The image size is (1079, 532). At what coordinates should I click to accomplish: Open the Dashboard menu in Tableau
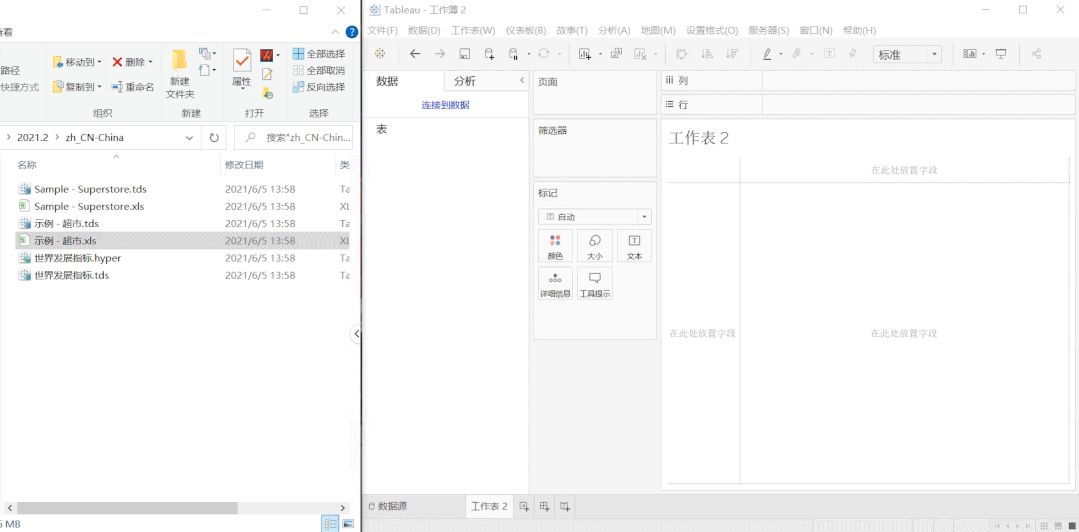[526, 31]
